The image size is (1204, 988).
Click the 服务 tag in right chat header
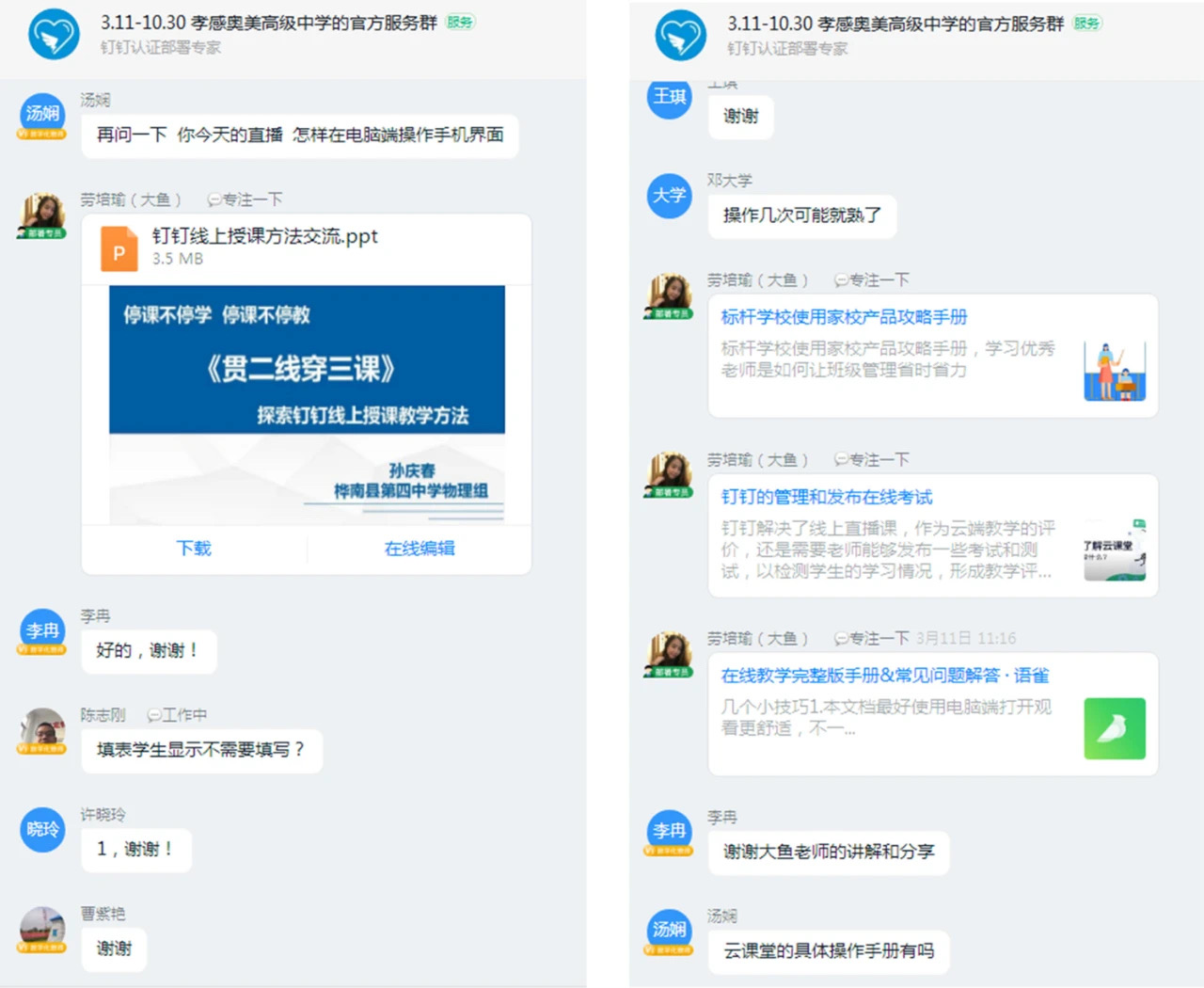pyautogui.click(x=1086, y=23)
